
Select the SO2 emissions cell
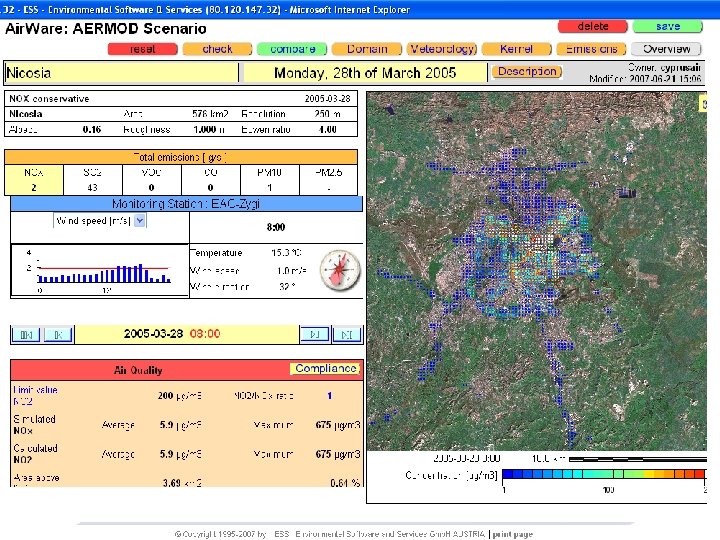pyautogui.click(x=93, y=180)
